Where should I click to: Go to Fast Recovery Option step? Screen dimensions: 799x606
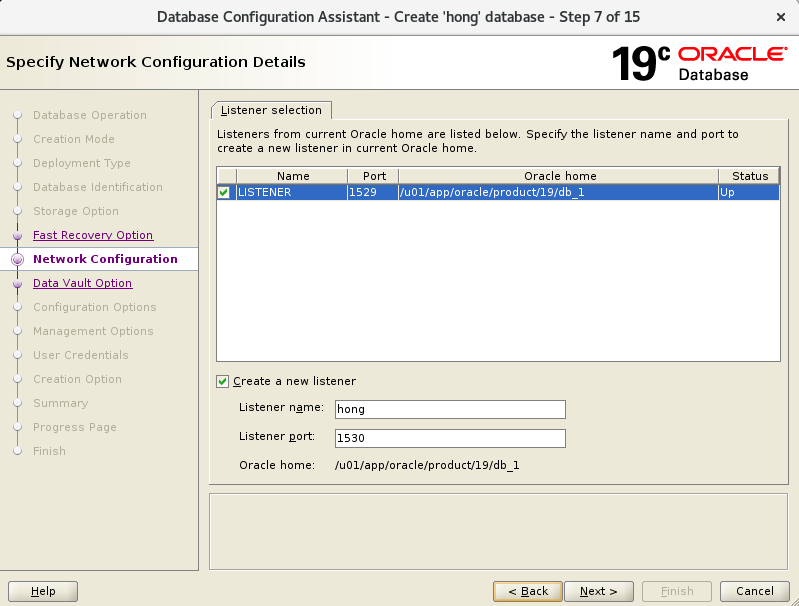click(x=93, y=235)
